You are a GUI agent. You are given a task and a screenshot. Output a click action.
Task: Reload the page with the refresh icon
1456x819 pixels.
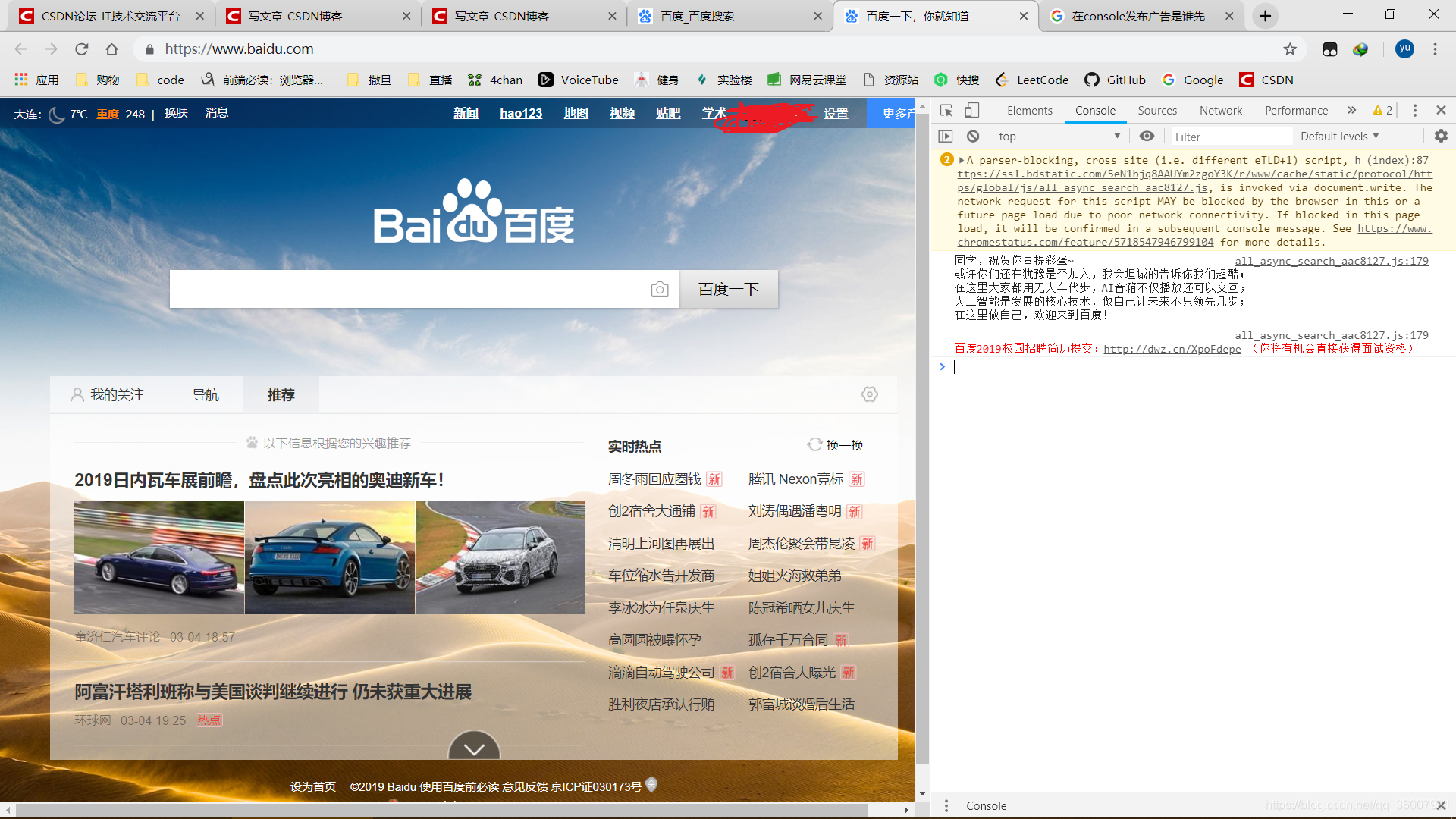pos(82,49)
